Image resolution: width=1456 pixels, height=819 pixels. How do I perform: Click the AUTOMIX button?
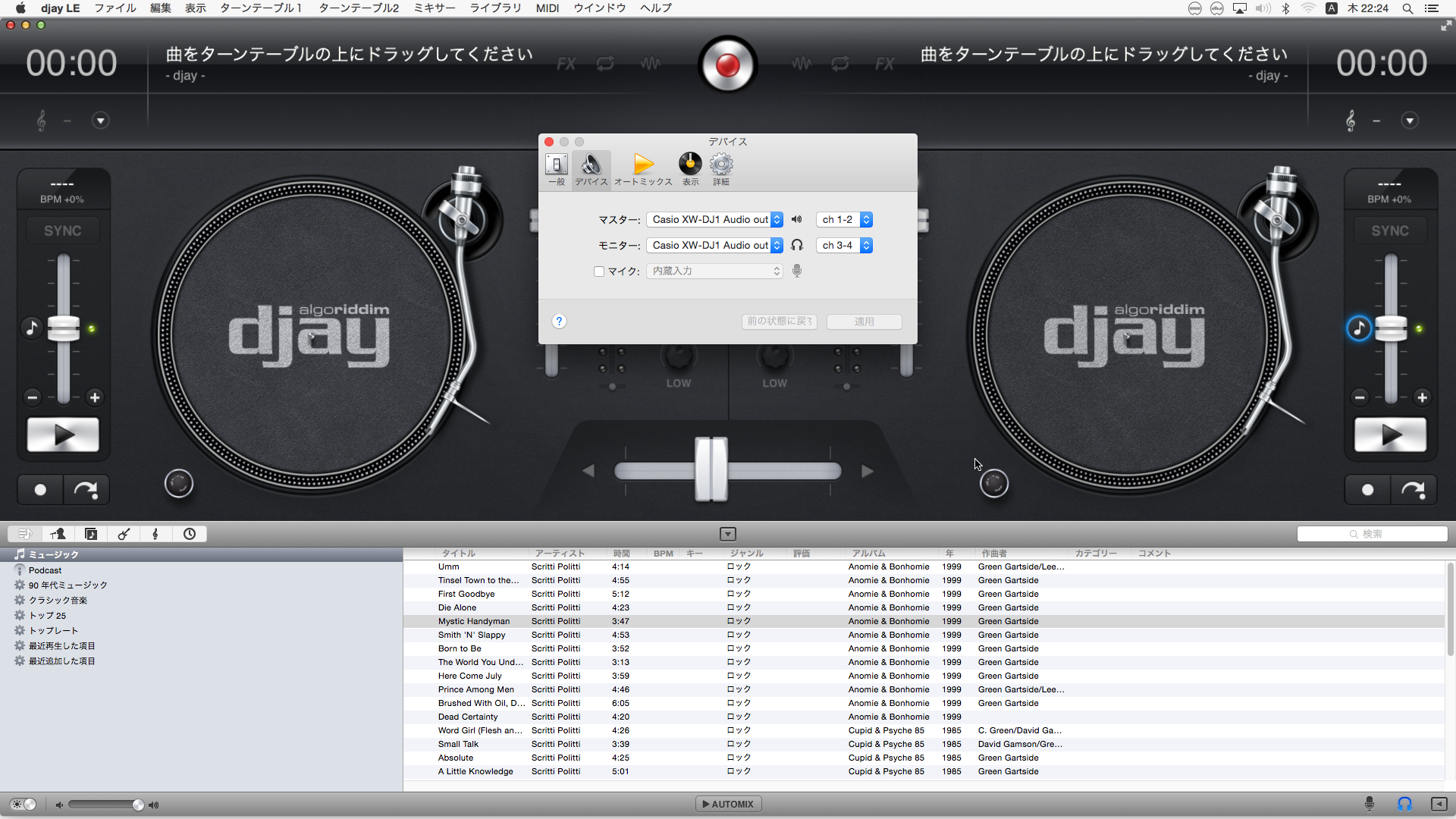728,804
